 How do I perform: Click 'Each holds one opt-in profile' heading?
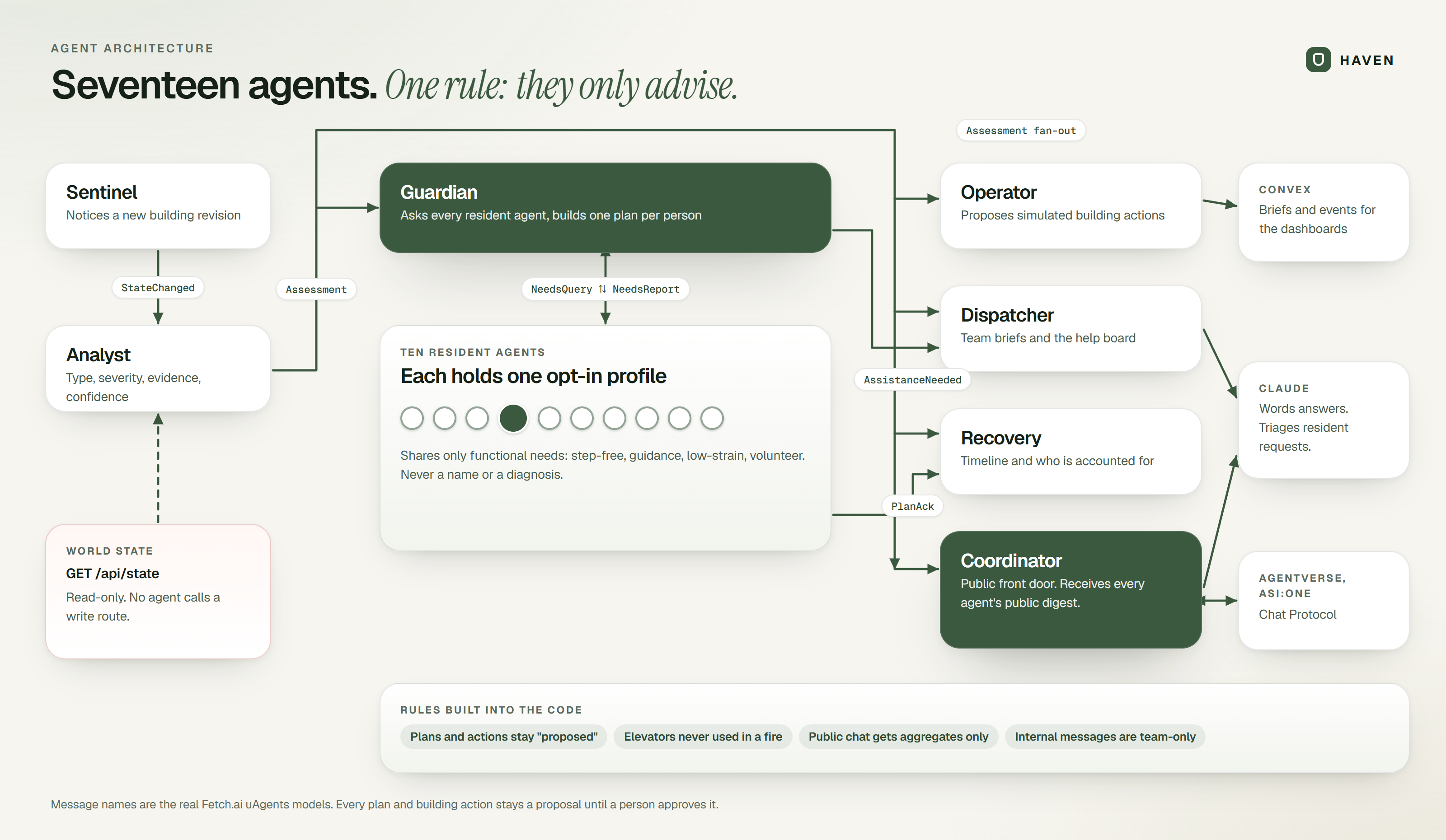534,376
